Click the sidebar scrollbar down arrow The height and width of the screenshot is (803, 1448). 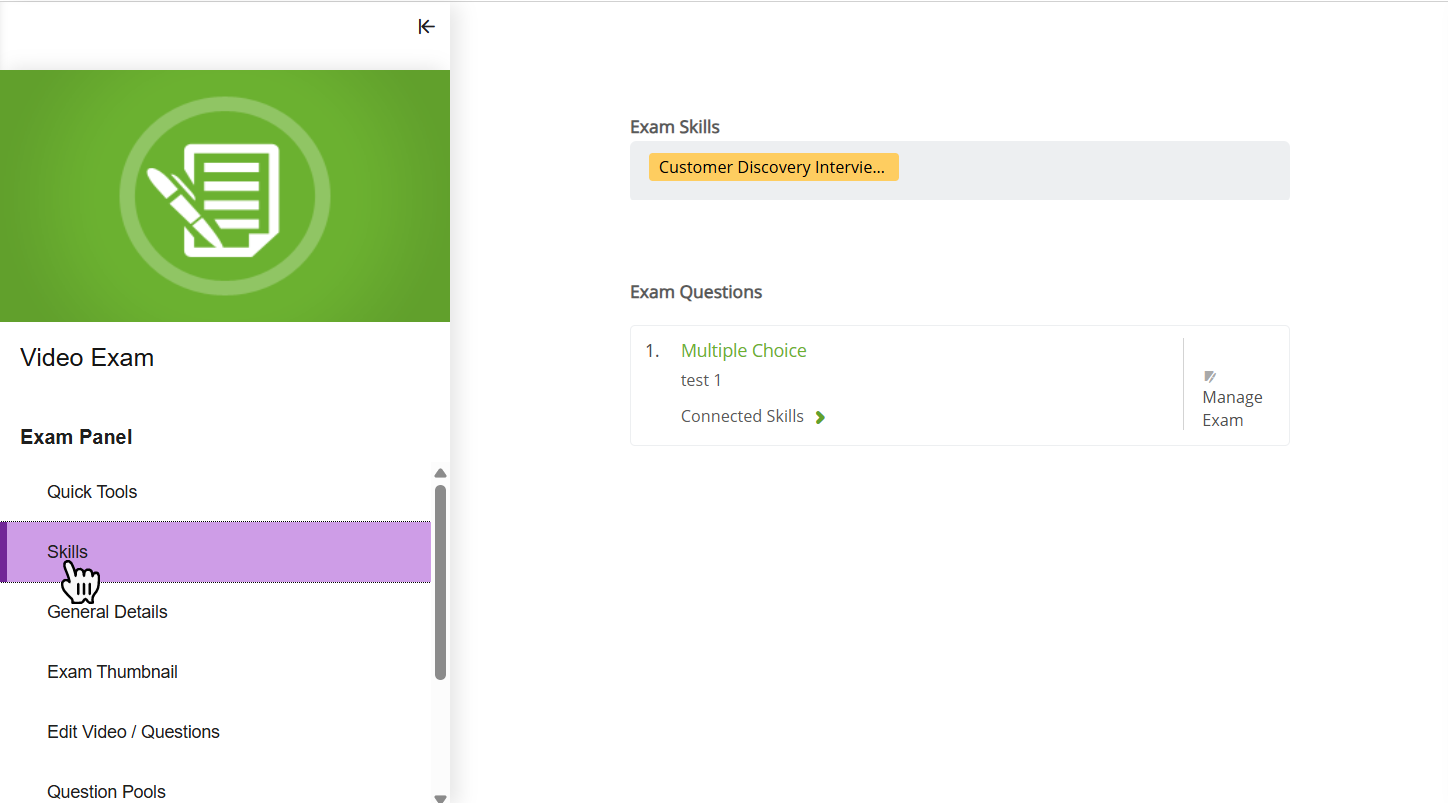pos(440,797)
